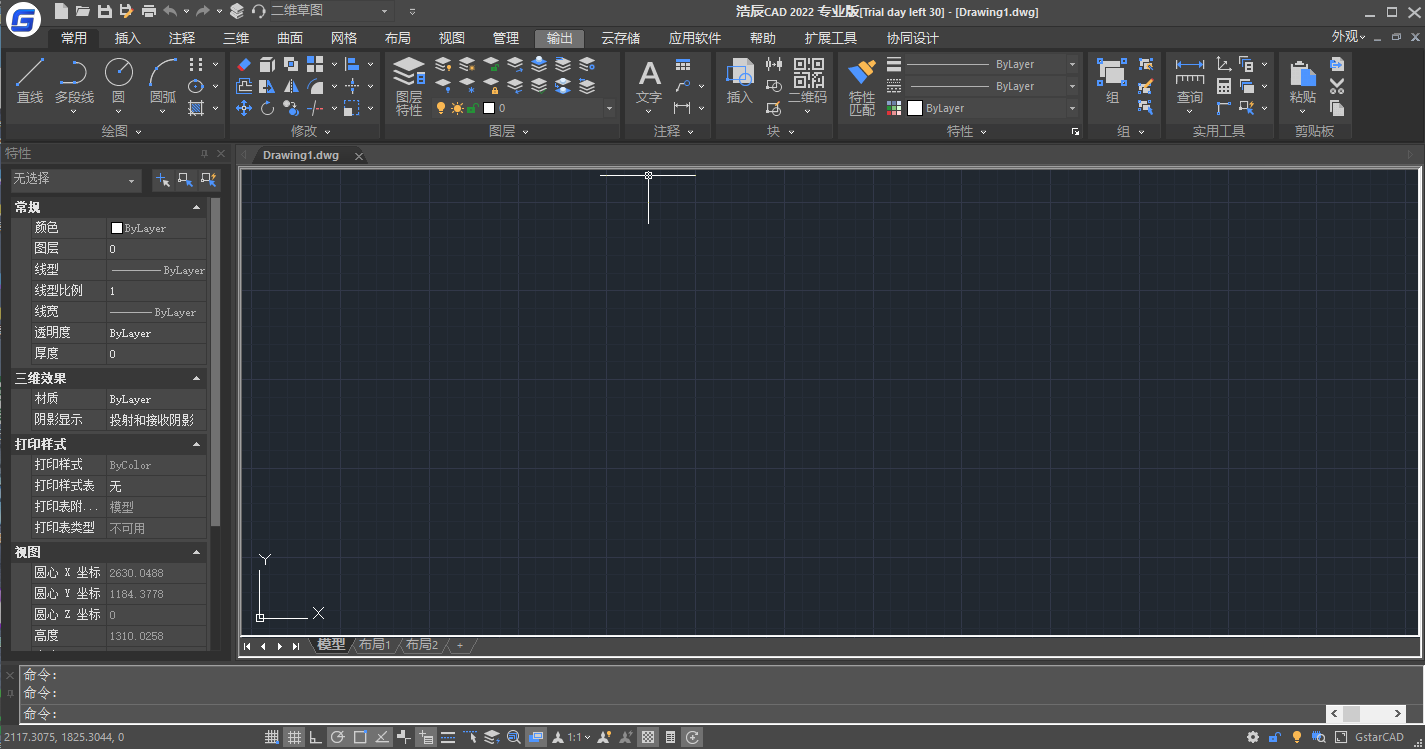Screen dimensions: 1425x749
Task: Click the calculator icon in 实用工具
Action: (1224, 86)
